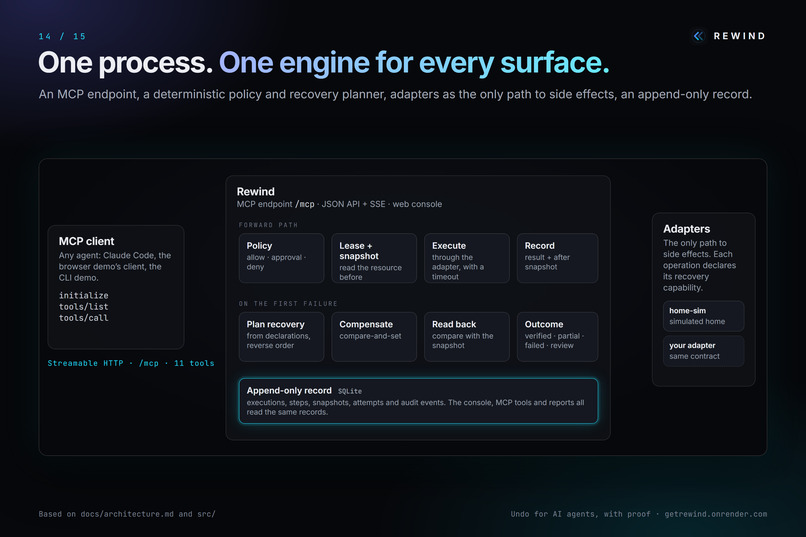This screenshot has width=806, height=537.
Task: Click the footer 'Based on docs/architecture.md and src/'
Action: click(127, 514)
